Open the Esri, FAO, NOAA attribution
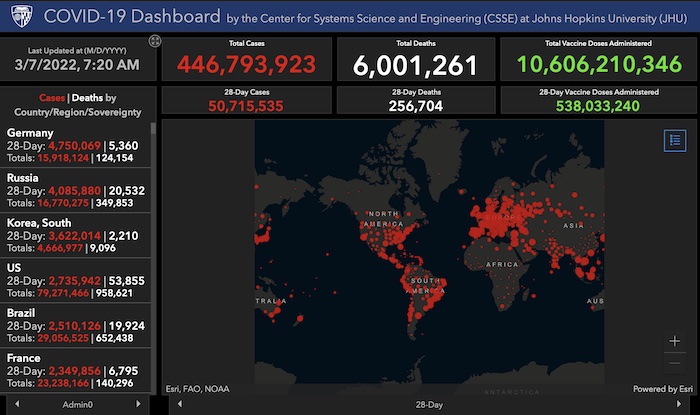Image resolution: width=700 pixels, height=415 pixels. click(197, 389)
